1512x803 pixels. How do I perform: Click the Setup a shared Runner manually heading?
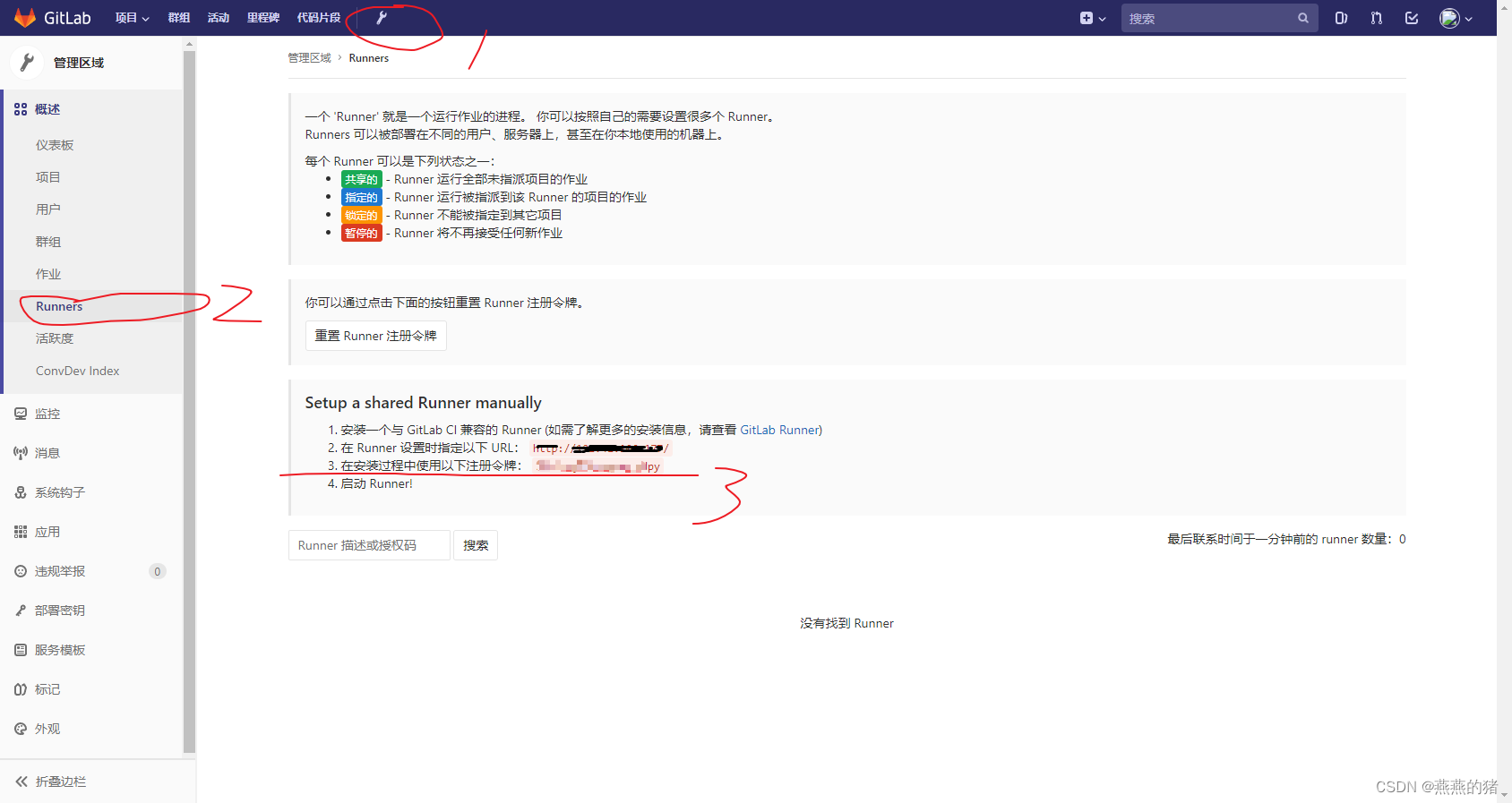click(424, 403)
